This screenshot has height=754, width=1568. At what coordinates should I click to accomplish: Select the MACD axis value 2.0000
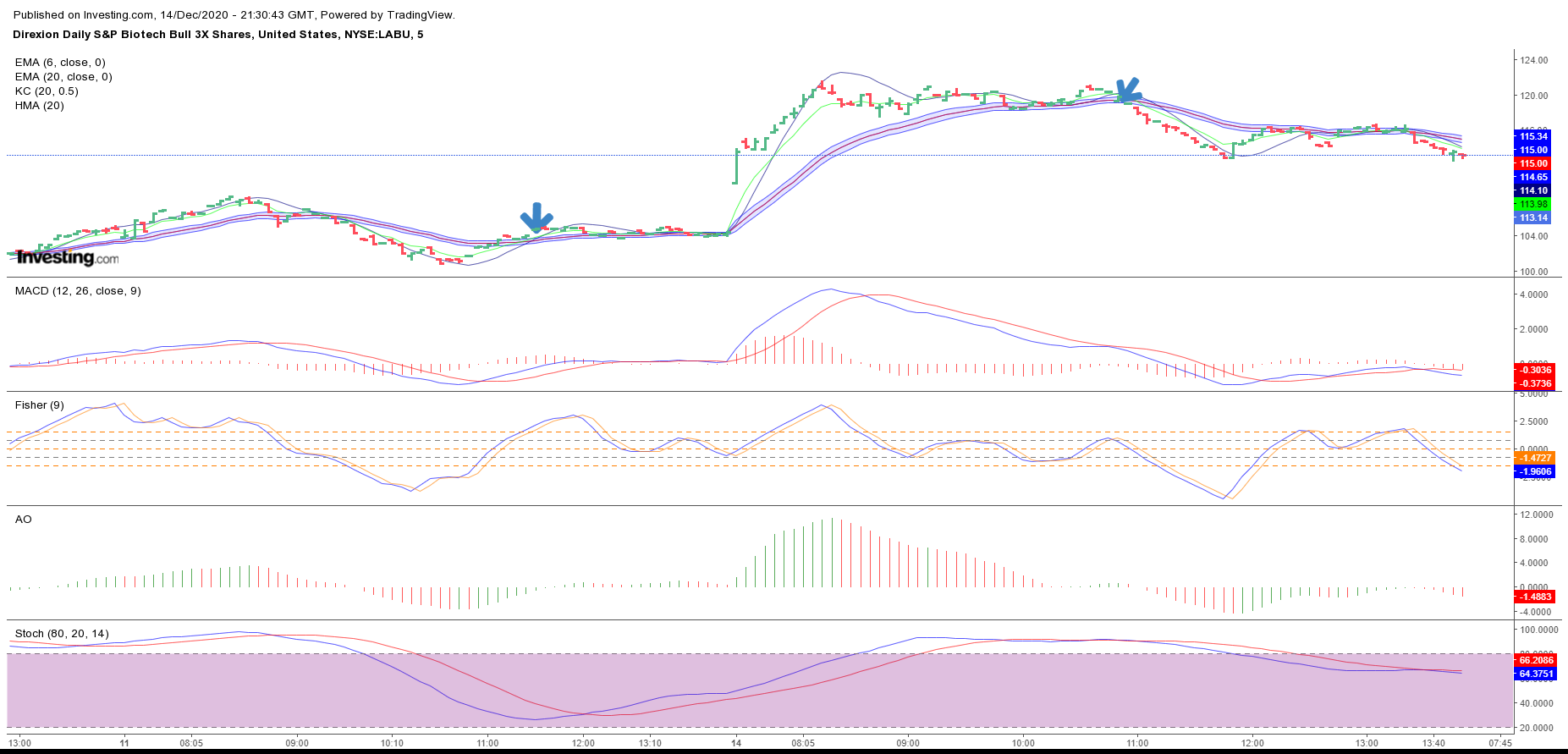pos(1534,330)
